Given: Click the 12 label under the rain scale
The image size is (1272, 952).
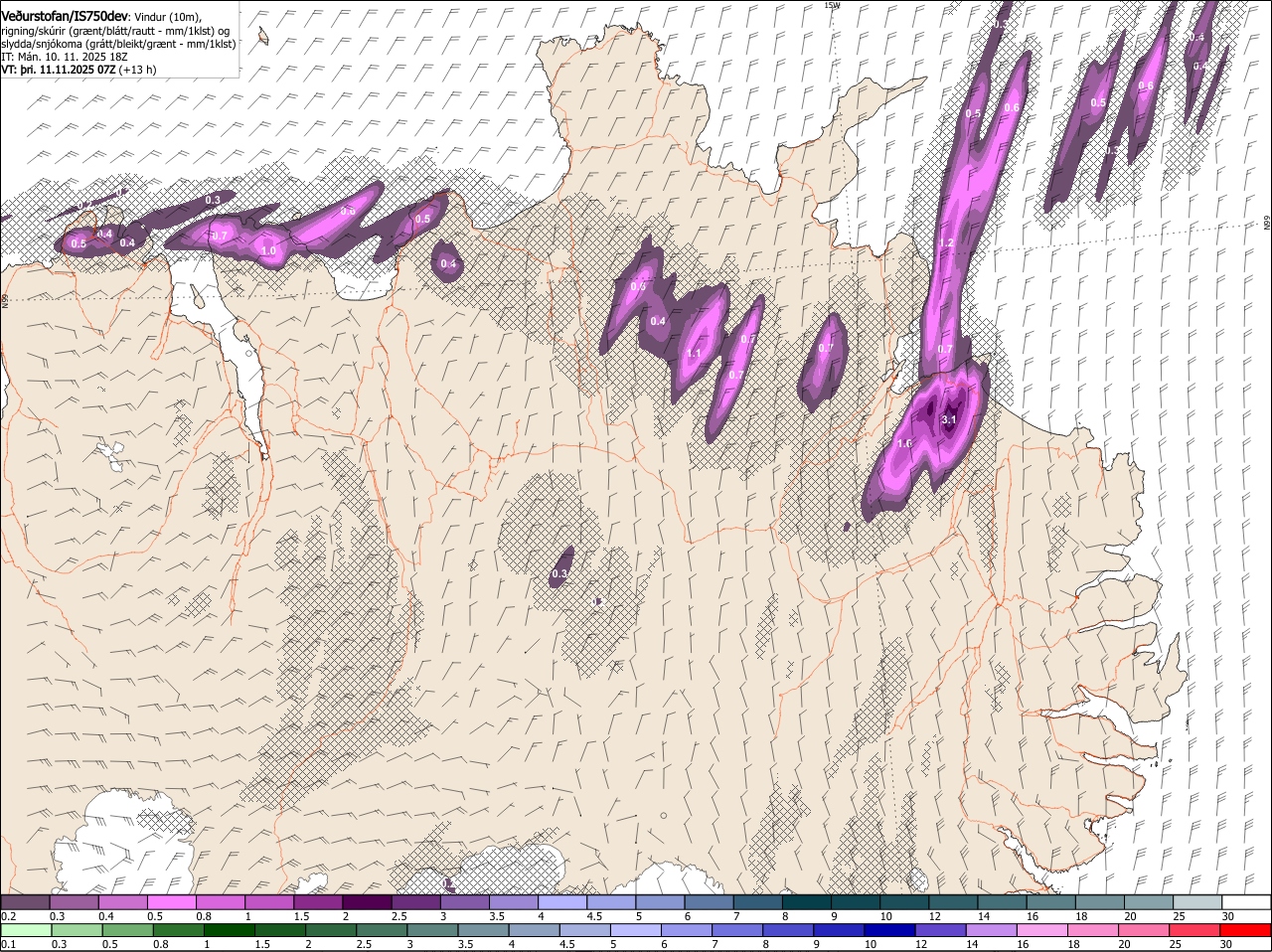Looking at the screenshot, I should [921, 944].
